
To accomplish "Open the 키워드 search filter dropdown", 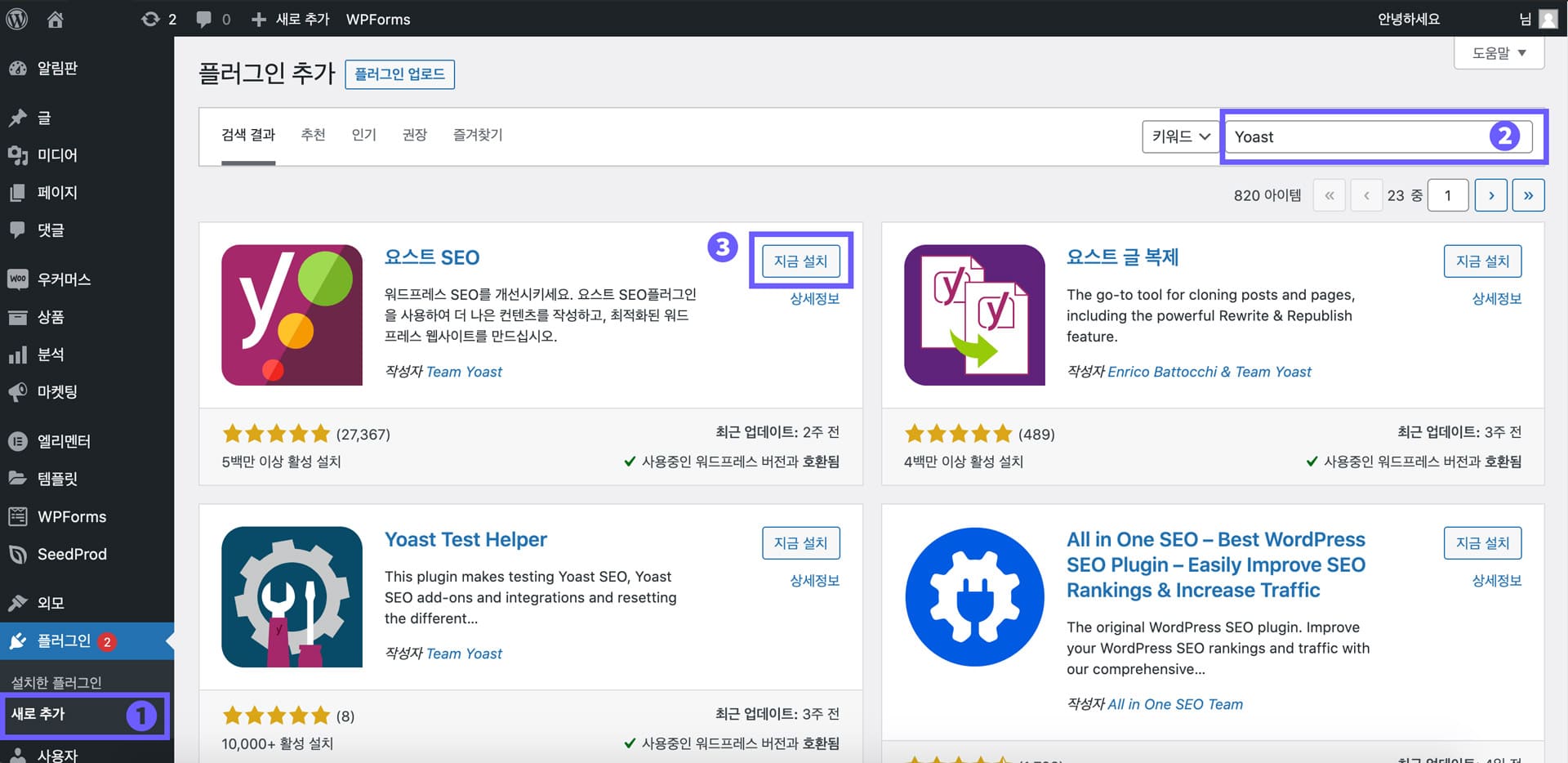I will click(1179, 136).
